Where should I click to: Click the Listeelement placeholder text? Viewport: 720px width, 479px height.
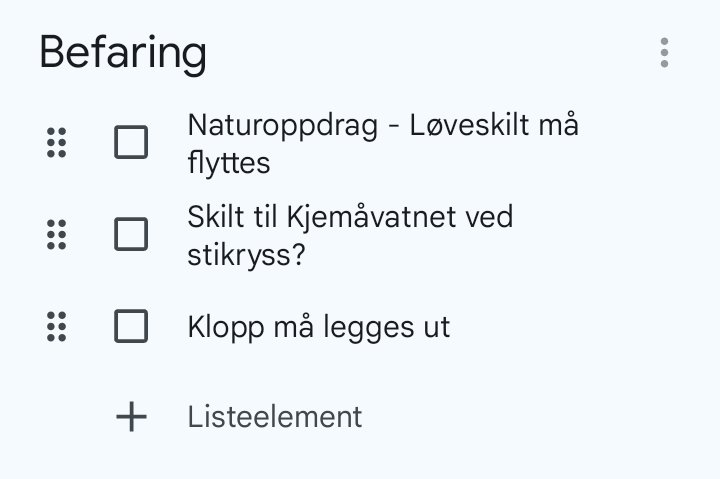(275, 417)
